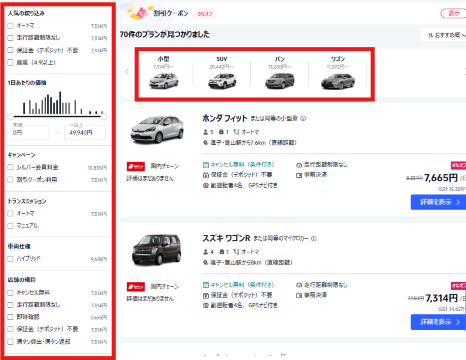
Task: Click luggage icon on ホンダ フィット
Action: click(221, 132)
